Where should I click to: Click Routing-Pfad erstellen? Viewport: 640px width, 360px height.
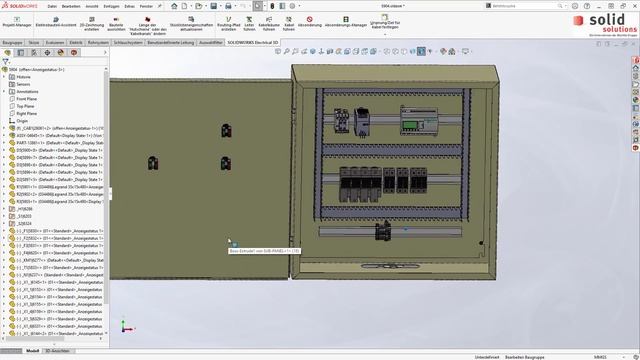(229, 24)
